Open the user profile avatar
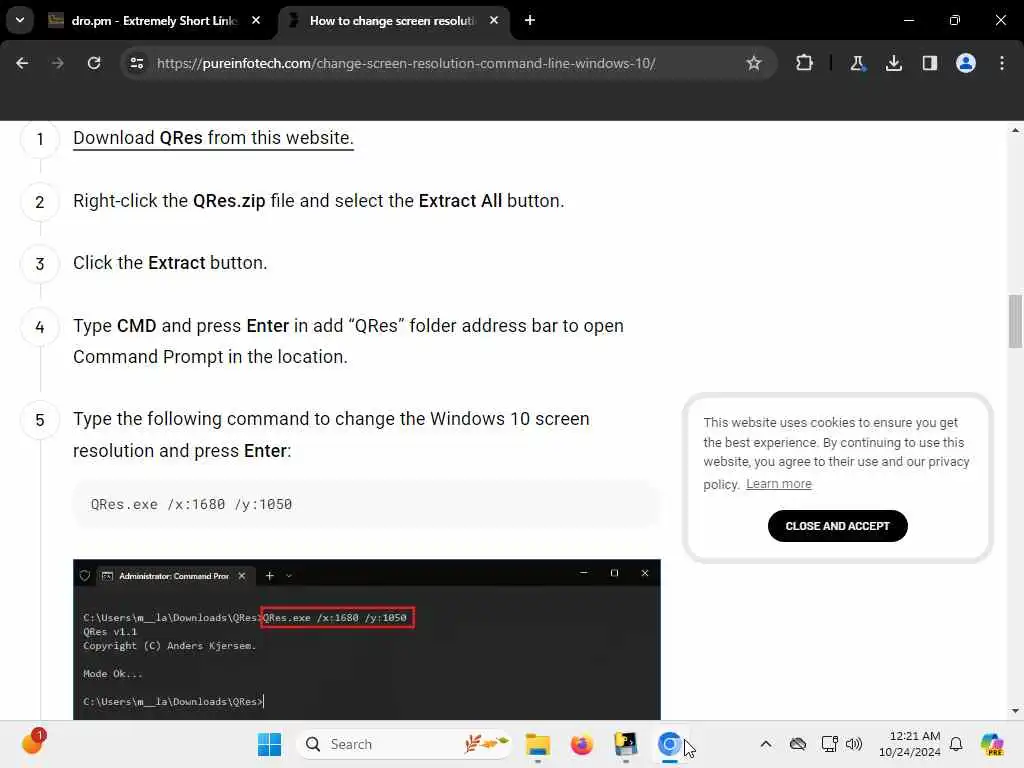This screenshot has height=768, width=1024. pos(966,63)
